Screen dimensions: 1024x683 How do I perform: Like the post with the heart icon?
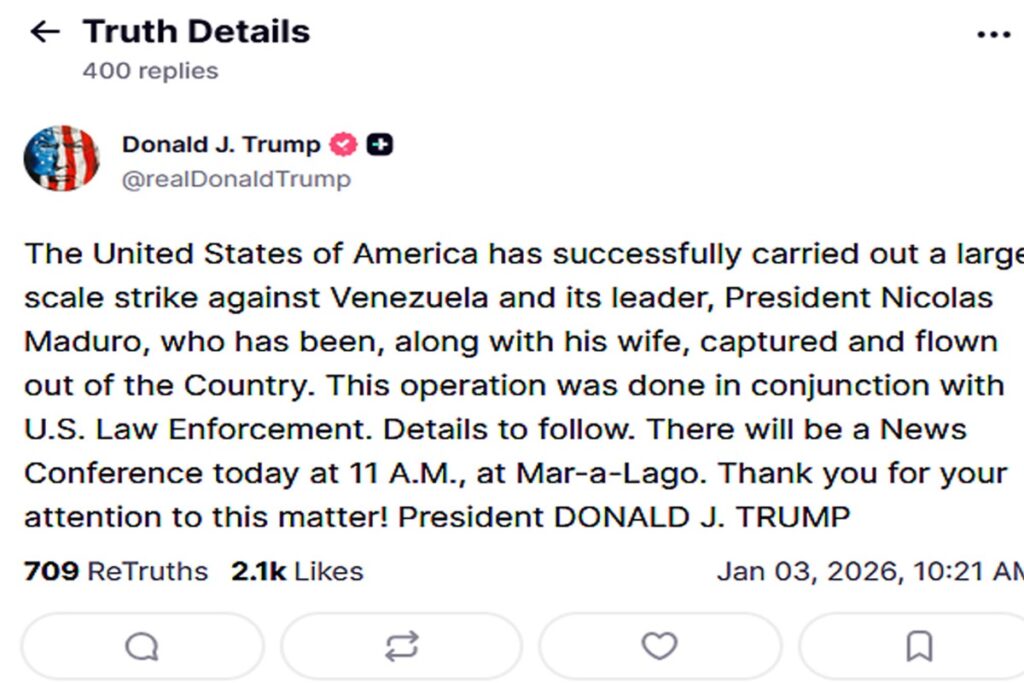tap(660, 646)
